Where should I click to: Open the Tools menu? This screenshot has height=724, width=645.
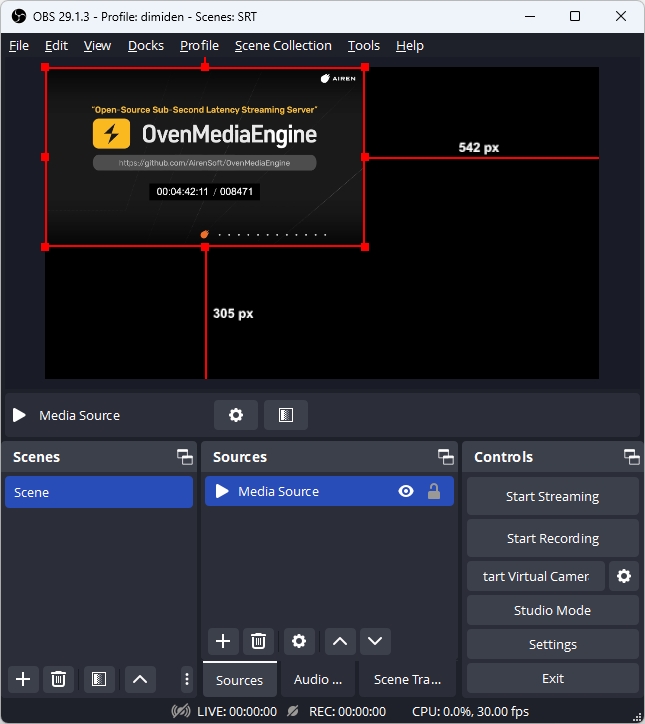(364, 46)
